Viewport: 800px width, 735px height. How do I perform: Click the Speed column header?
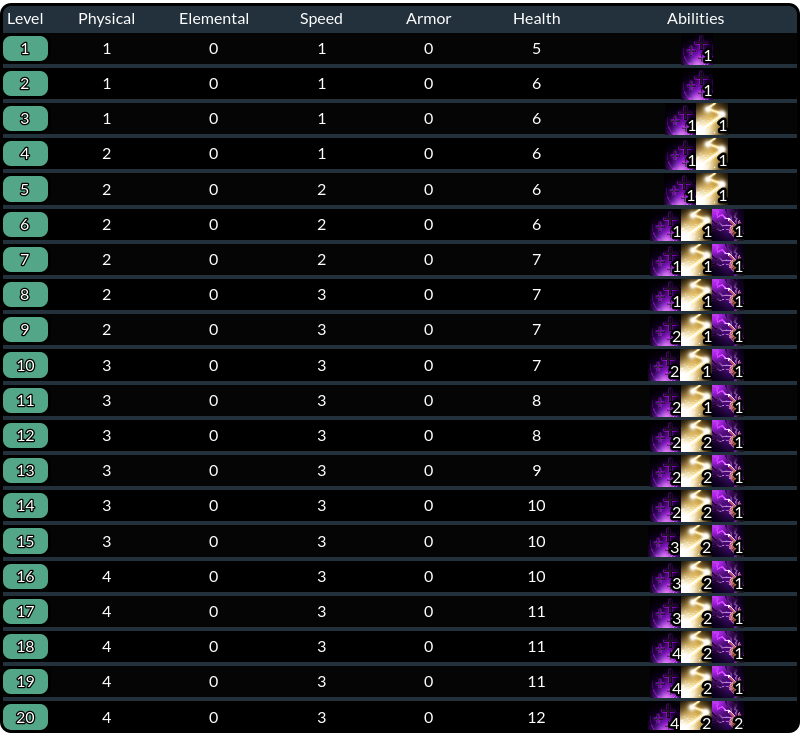(321, 19)
